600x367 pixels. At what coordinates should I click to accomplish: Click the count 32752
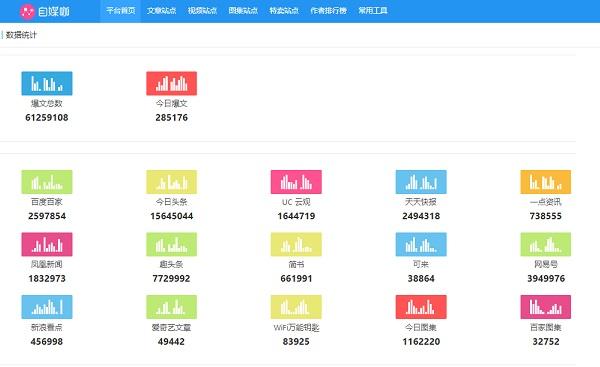point(546,342)
